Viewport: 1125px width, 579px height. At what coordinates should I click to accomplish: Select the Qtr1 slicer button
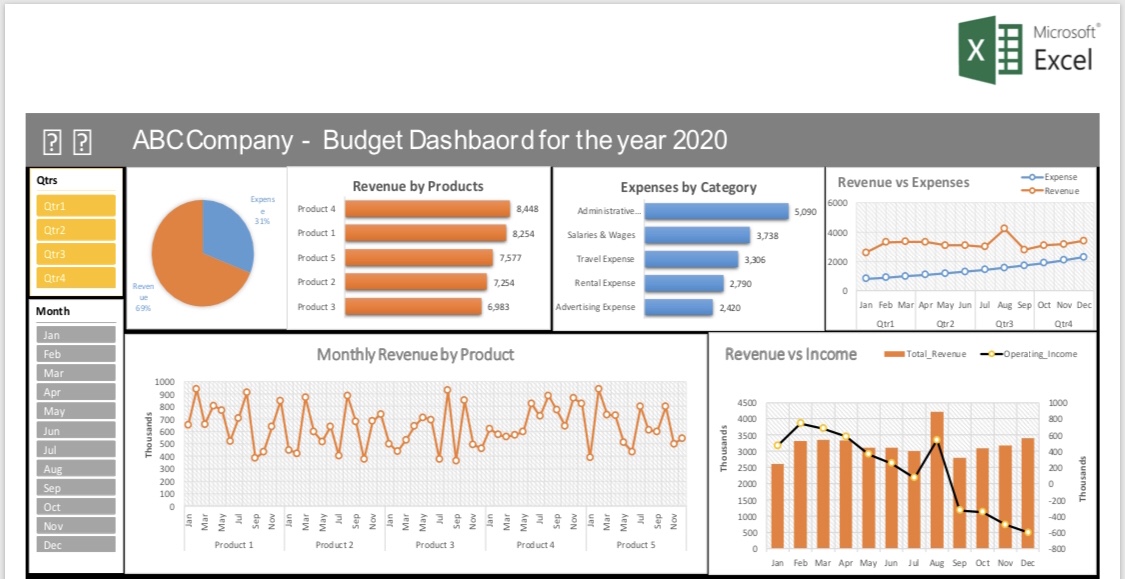pos(75,205)
